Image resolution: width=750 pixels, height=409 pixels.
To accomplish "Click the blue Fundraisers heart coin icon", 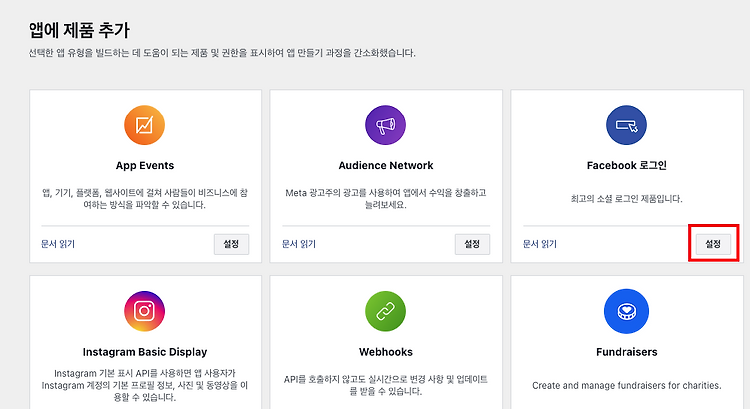I will pyautogui.click(x=626, y=311).
